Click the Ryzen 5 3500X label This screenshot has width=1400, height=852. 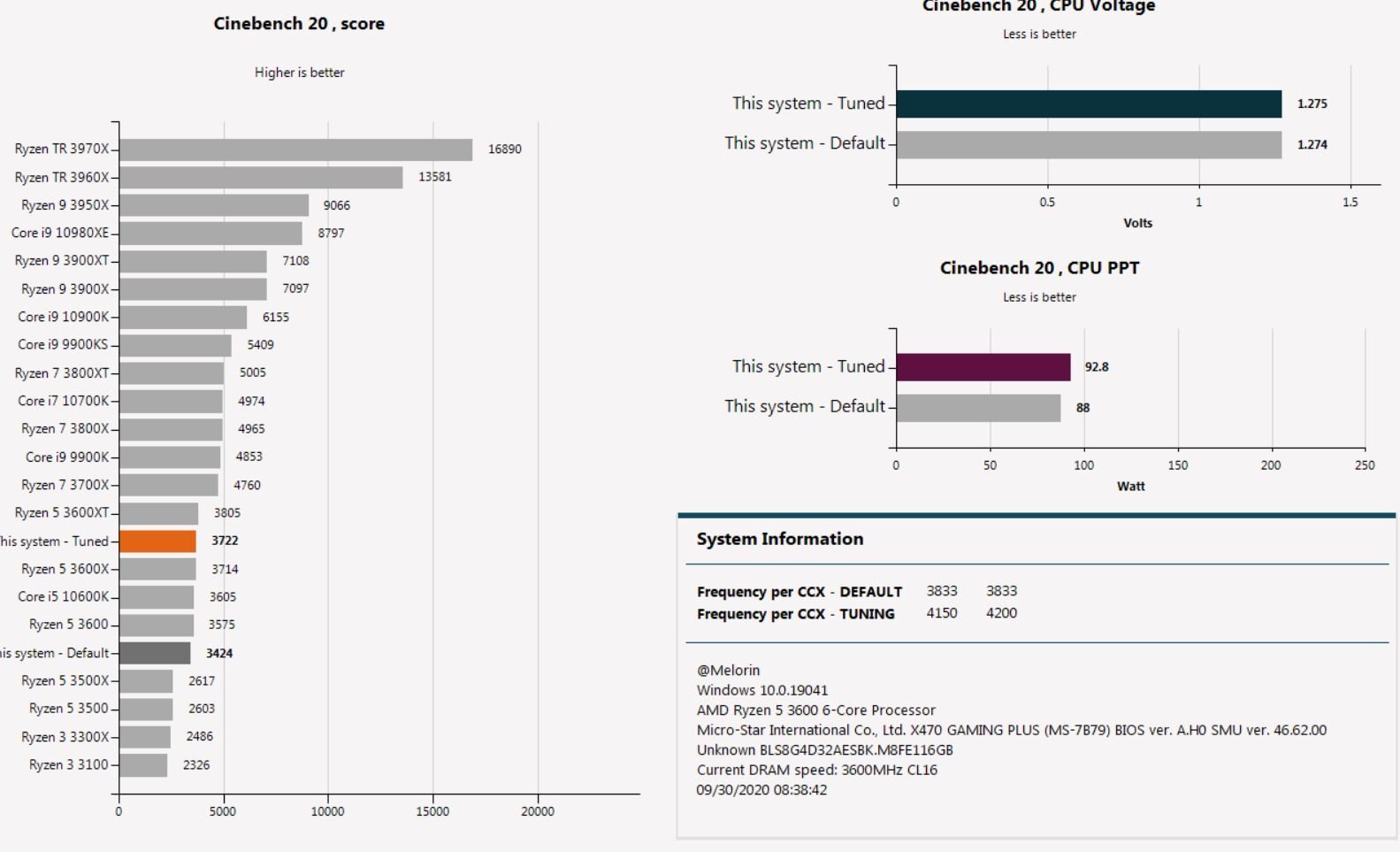(x=65, y=681)
